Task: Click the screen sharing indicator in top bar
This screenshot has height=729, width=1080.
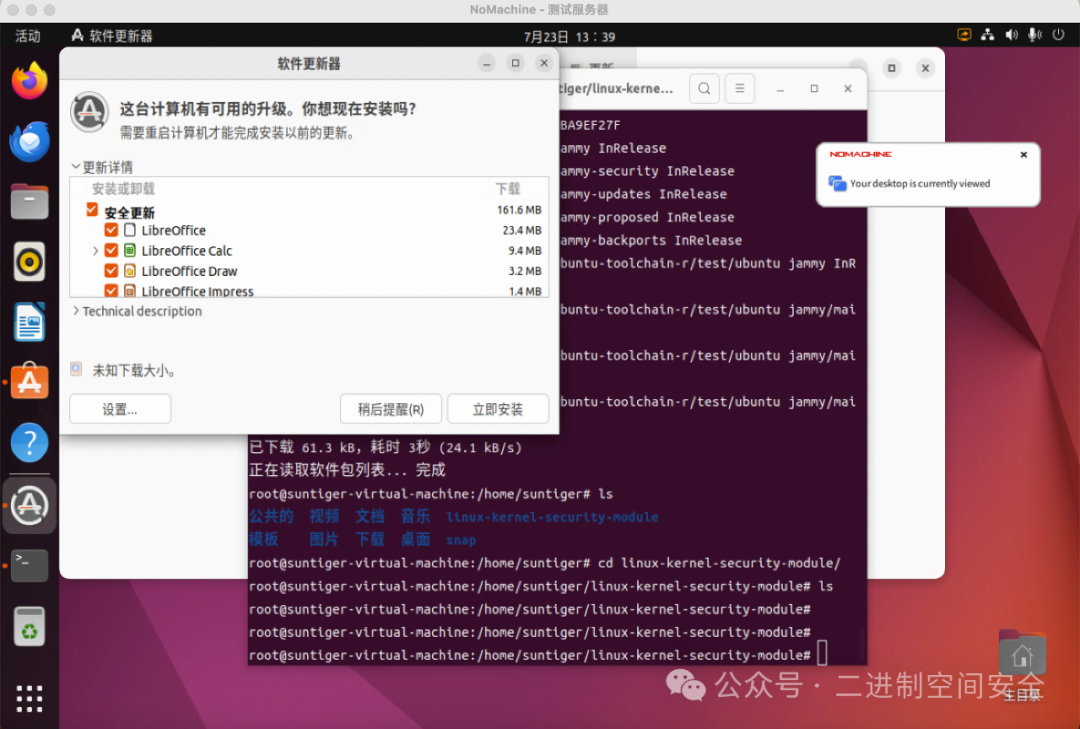Action: (964, 35)
